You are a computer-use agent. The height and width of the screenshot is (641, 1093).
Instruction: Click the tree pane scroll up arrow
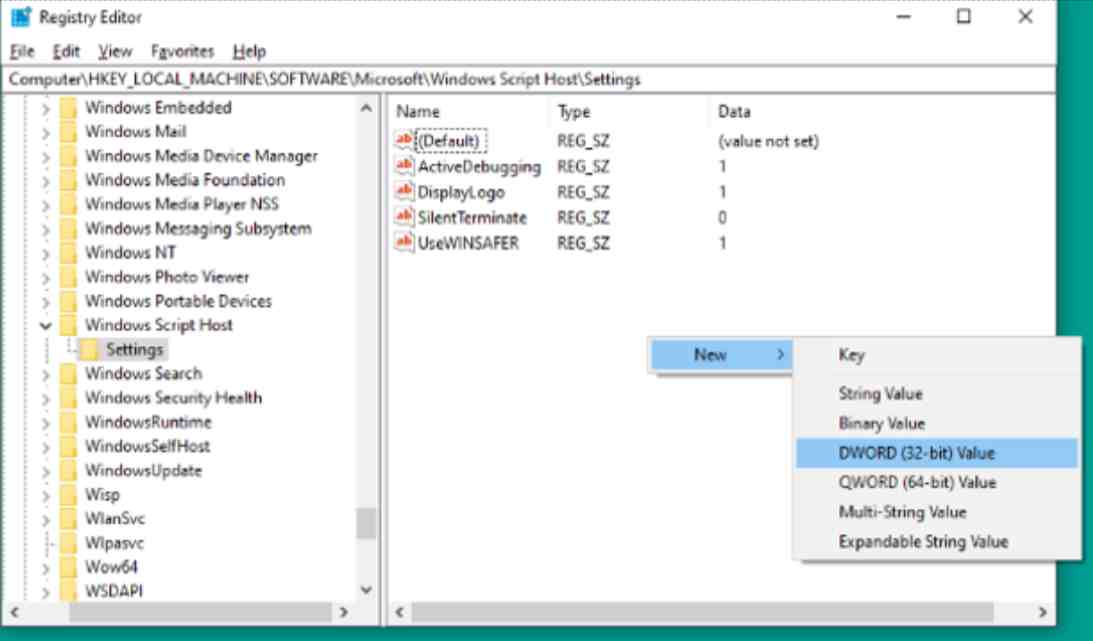click(x=366, y=108)
